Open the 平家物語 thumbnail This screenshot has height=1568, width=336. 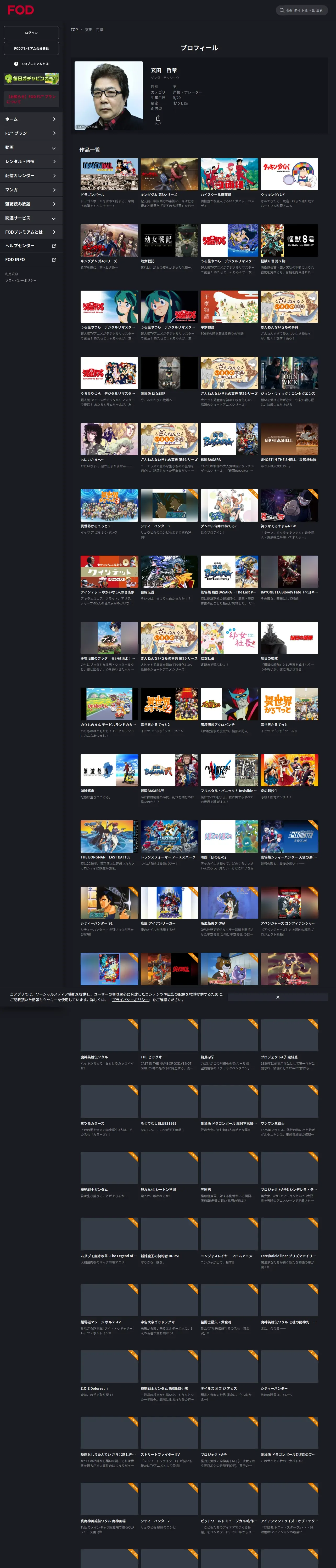(229, 307)
